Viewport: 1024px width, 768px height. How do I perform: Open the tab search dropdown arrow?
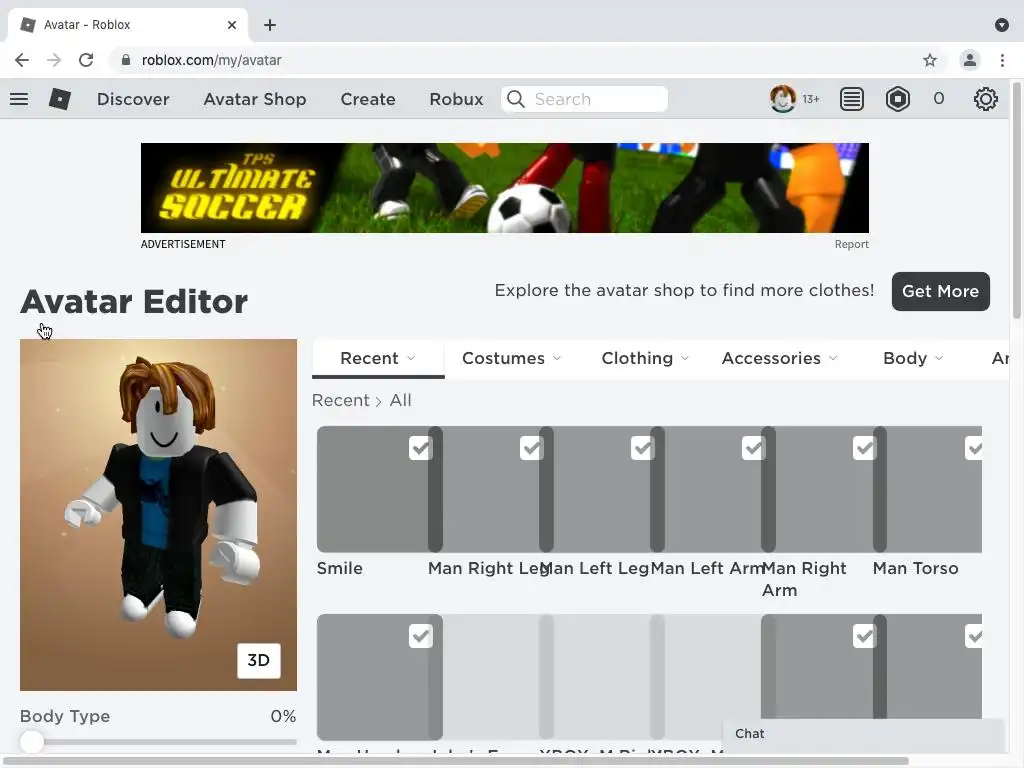click(x=1002, y=25)
